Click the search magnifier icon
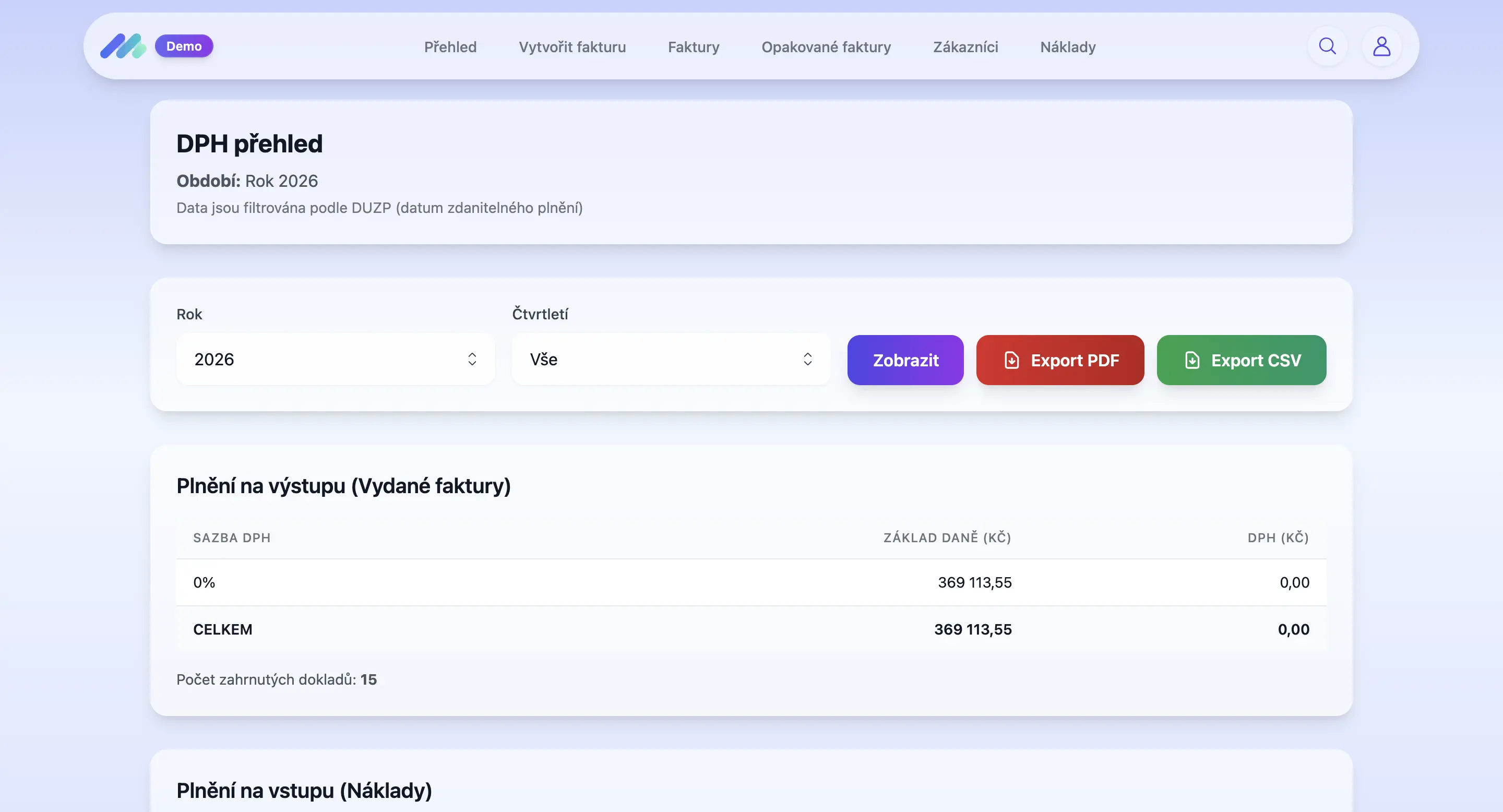 pyautogui.click(x=1327, y=46)
